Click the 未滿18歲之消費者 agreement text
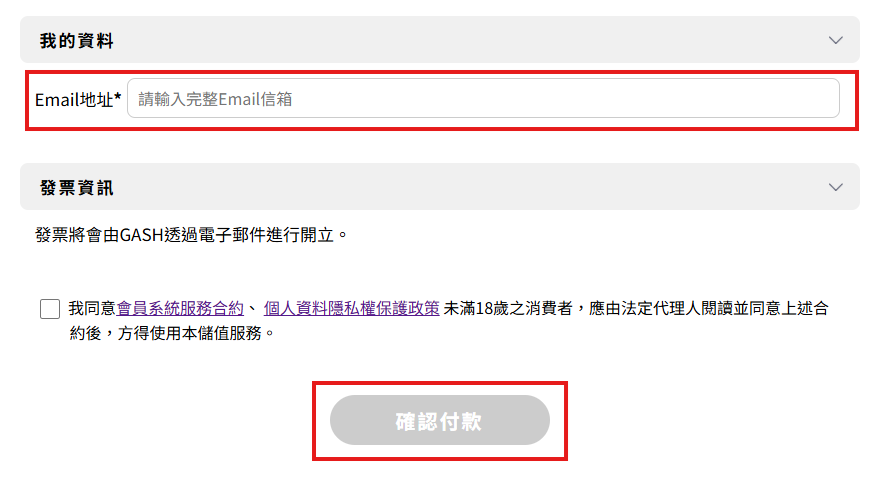This screenshot has width=890, height=483. (508, 308)
